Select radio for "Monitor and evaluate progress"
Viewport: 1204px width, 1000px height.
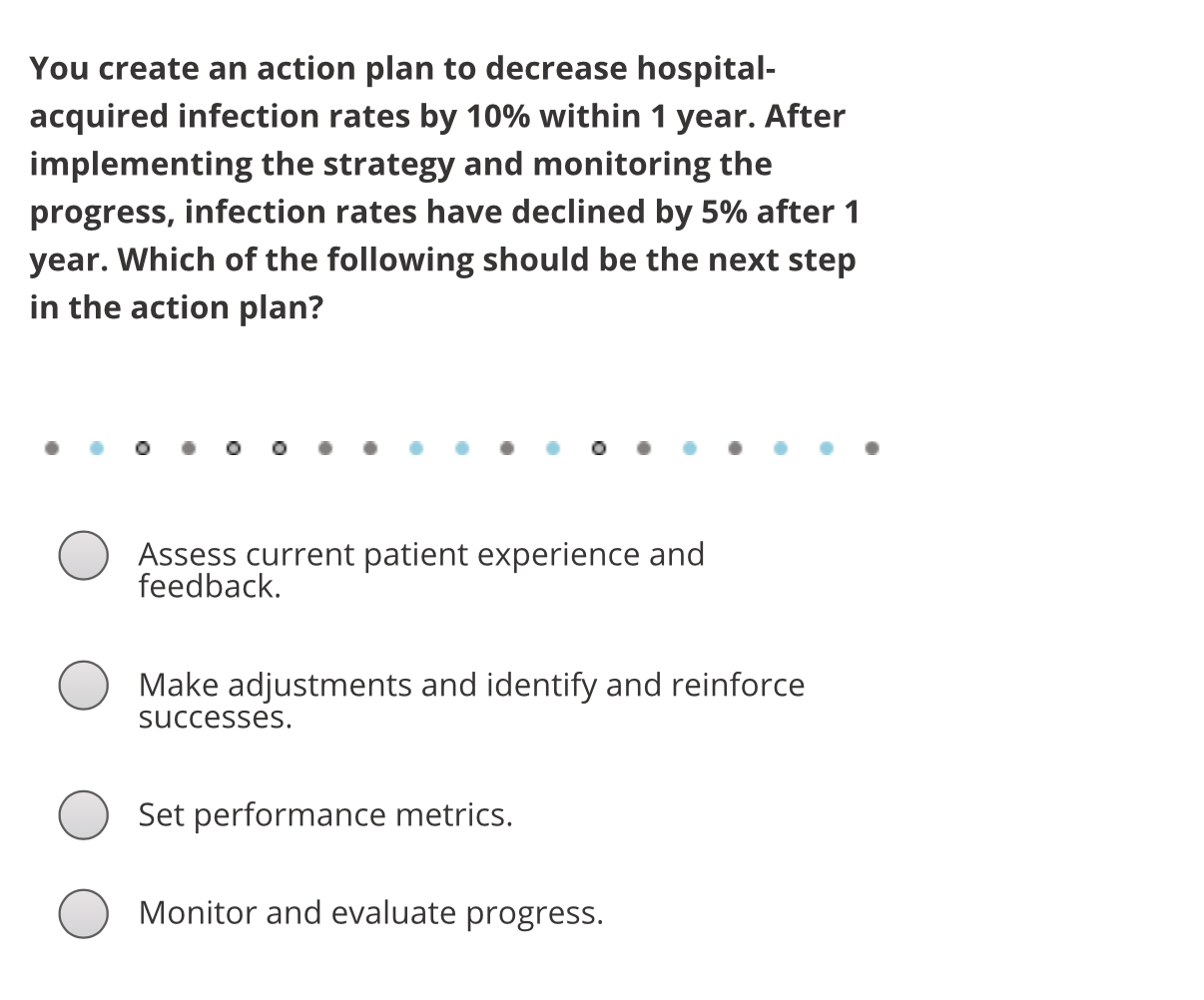coord(83,913)
